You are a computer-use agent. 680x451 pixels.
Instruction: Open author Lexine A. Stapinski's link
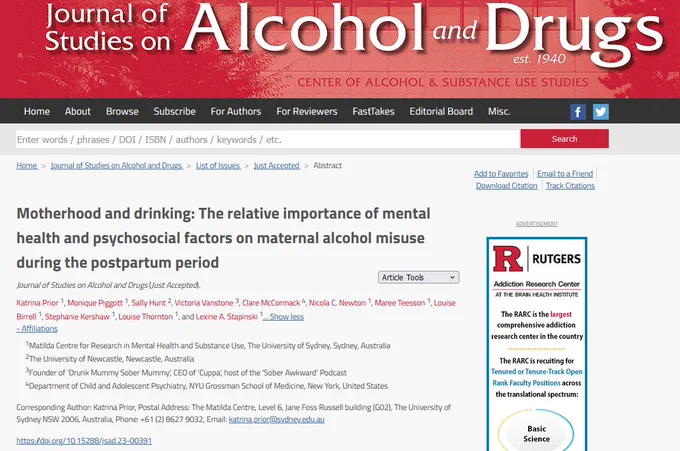click(x=227, y=317)
